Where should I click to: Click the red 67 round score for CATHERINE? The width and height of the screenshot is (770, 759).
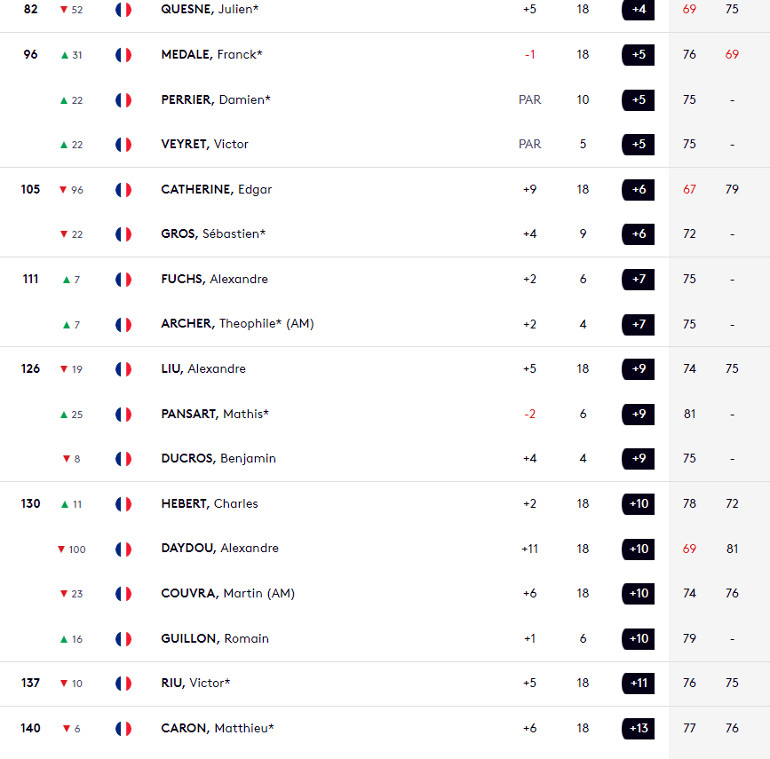689,190
